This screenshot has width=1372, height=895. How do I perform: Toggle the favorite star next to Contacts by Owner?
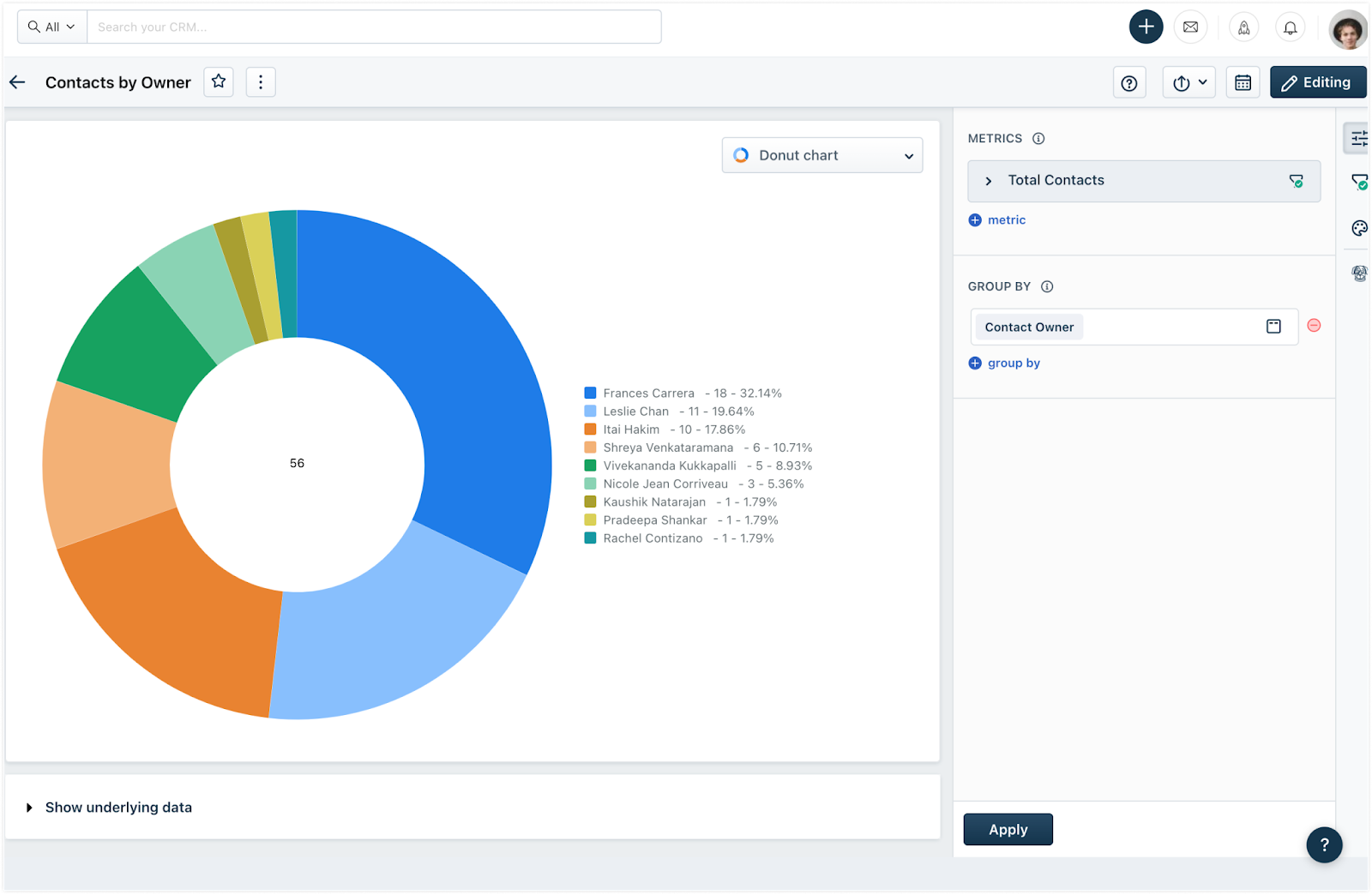(x=218, y=81)
